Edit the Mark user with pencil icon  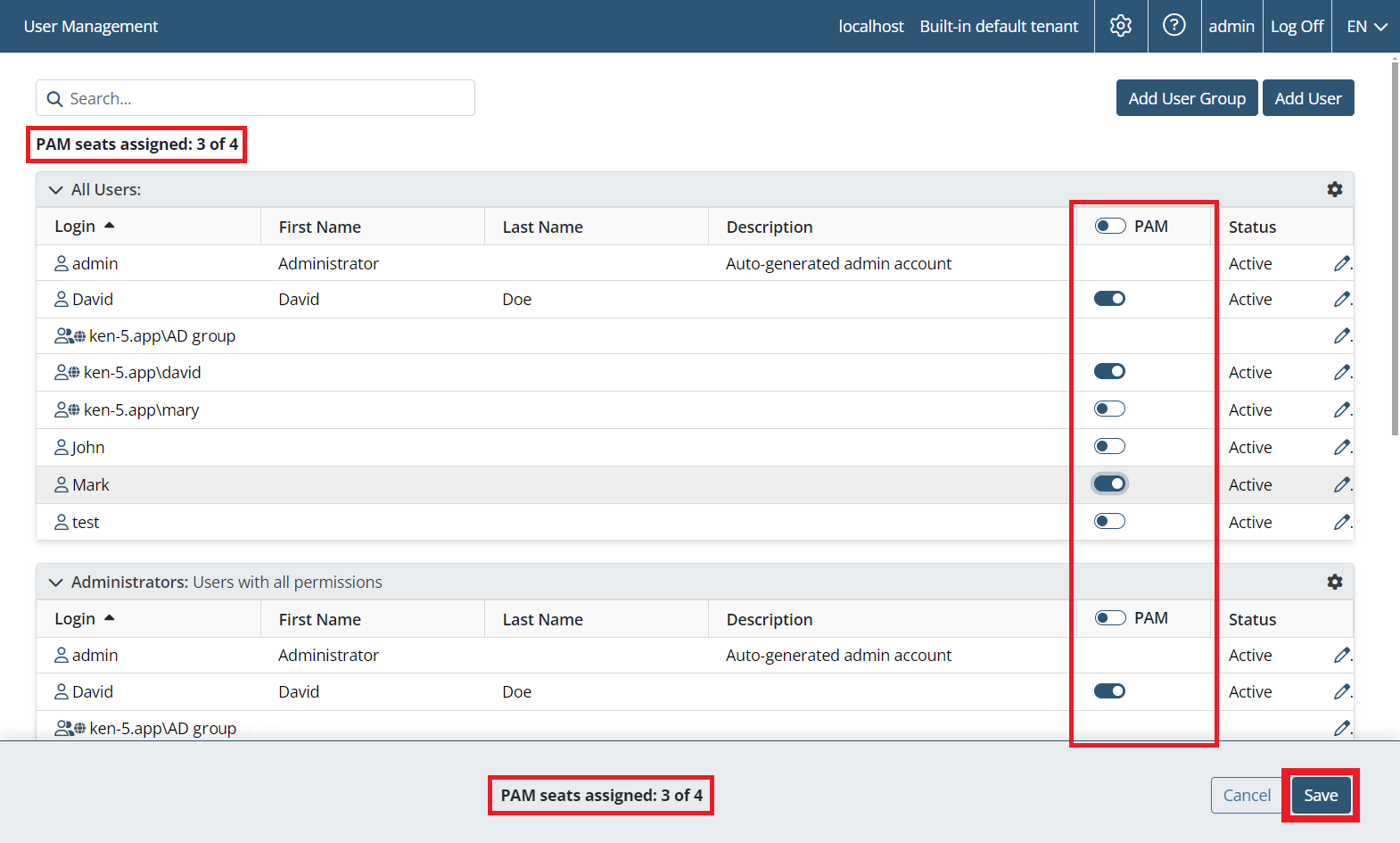(x=1341, y=484)
